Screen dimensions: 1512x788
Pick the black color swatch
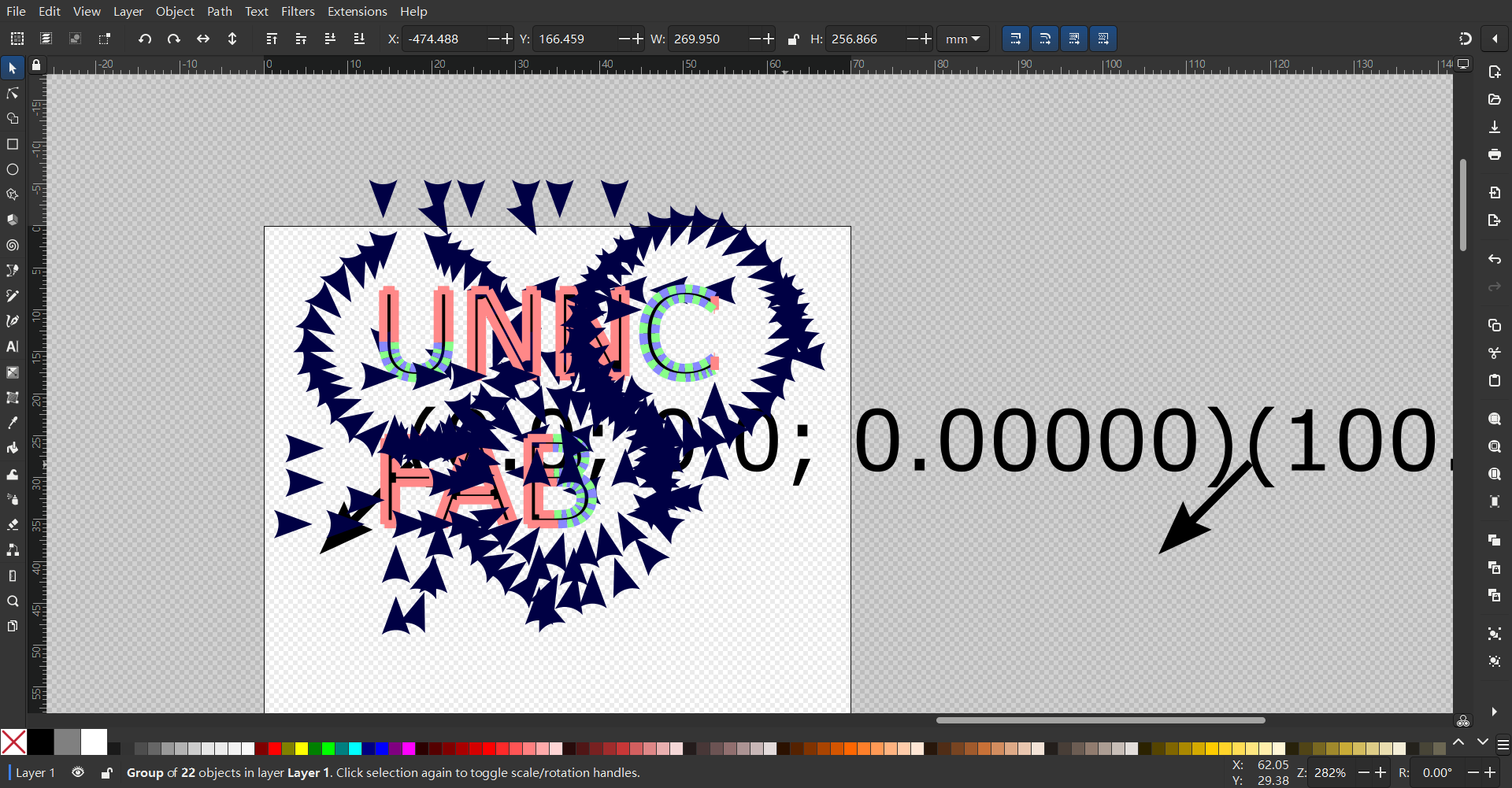click(x=41, y=742)
